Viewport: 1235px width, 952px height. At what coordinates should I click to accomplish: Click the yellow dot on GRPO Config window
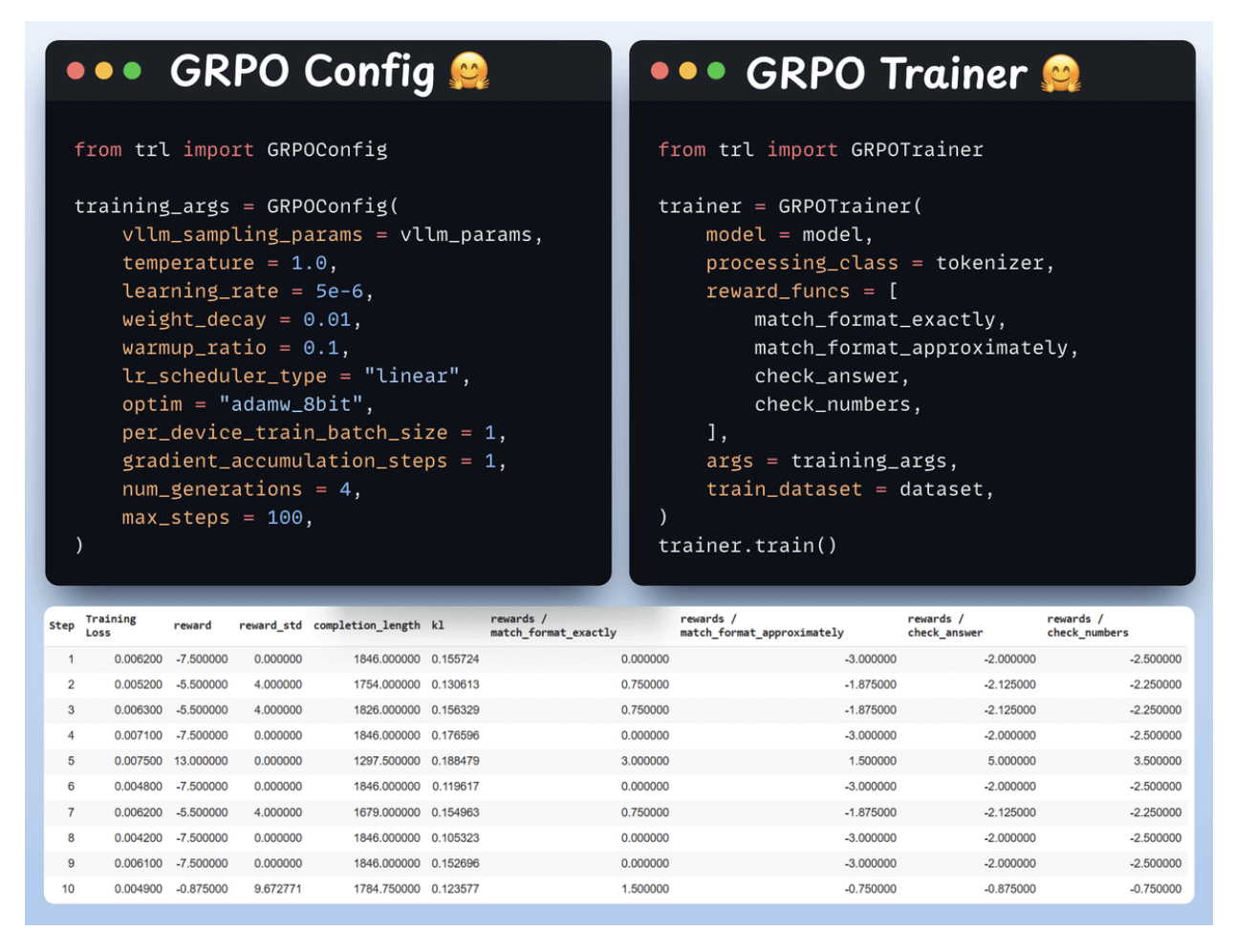(104, 71)
